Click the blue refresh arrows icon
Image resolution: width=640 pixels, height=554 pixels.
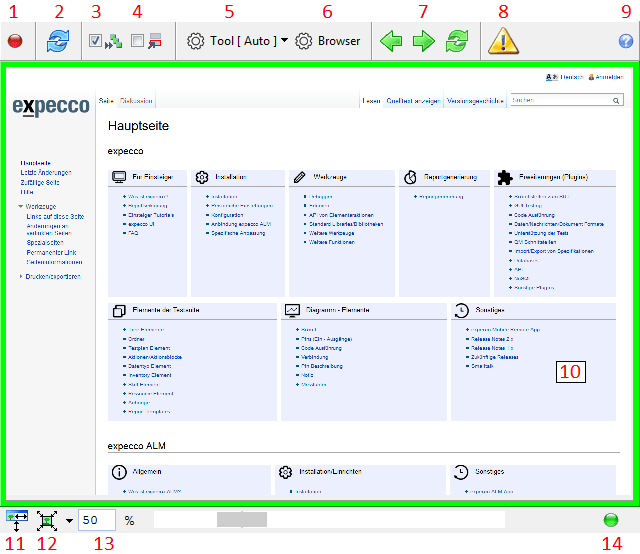[x=58, y=42]
